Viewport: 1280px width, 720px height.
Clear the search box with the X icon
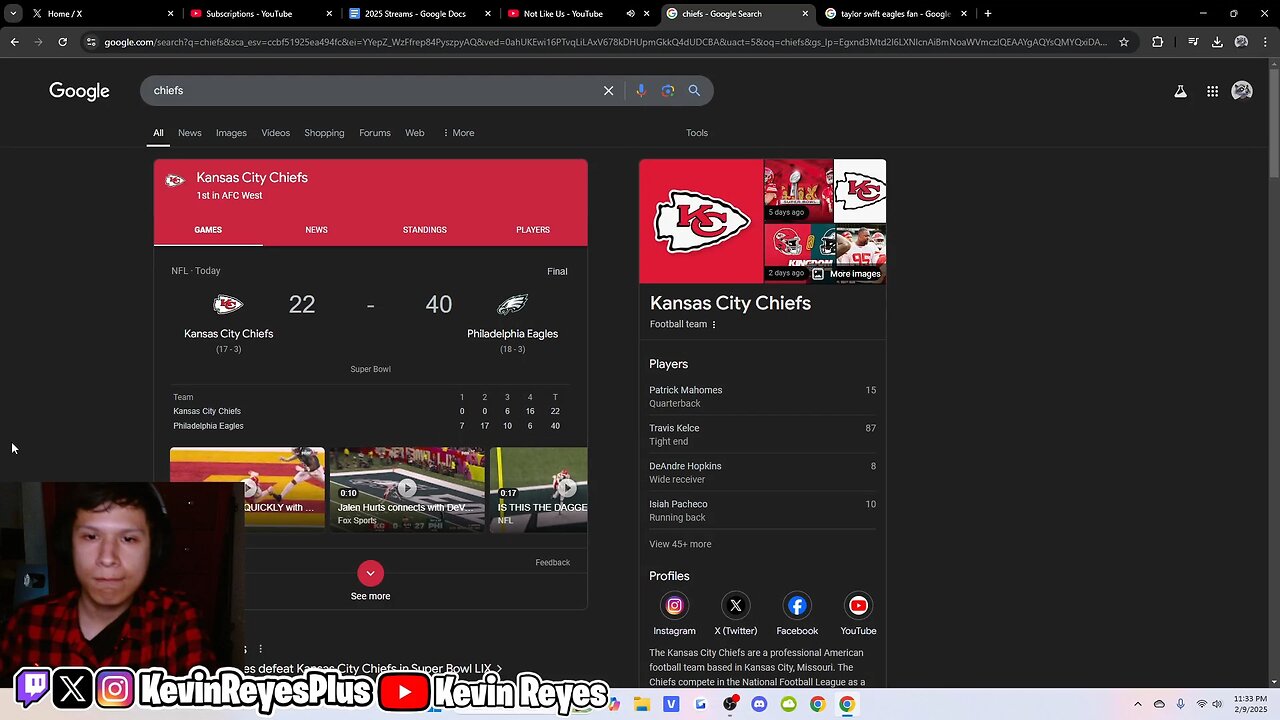(608, 91)
